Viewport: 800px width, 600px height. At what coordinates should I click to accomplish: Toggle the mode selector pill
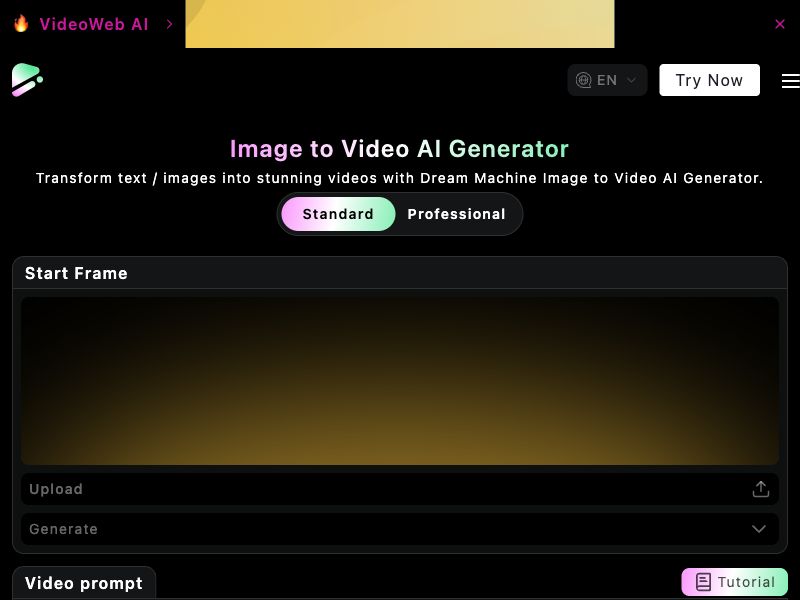click(x=400, y=213)
